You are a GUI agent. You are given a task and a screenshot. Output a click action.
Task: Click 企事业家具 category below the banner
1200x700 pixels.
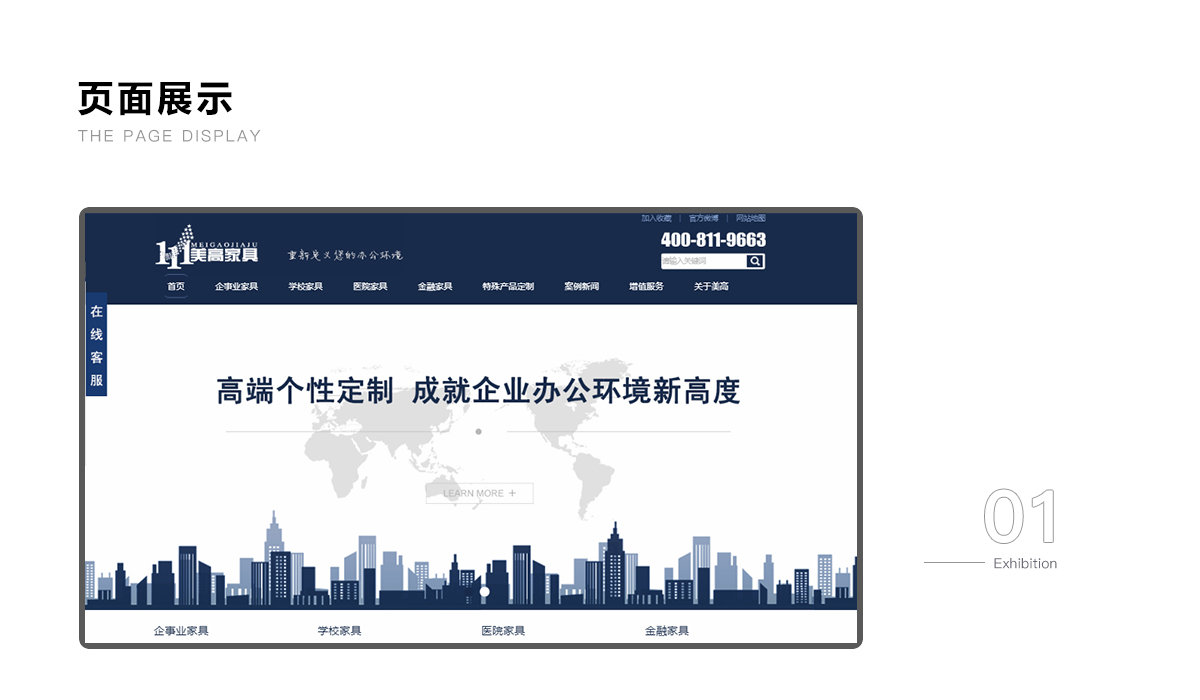(x=181, y=631)
